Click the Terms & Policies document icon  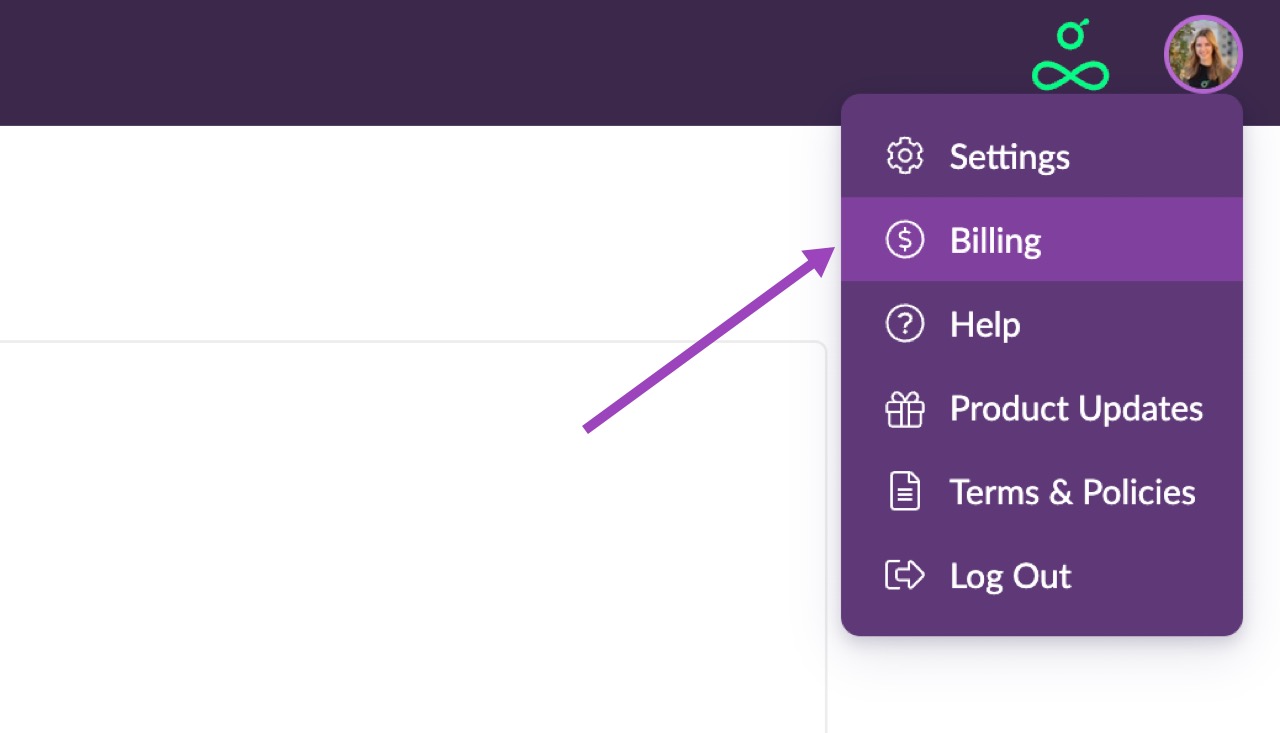(905, 492)
